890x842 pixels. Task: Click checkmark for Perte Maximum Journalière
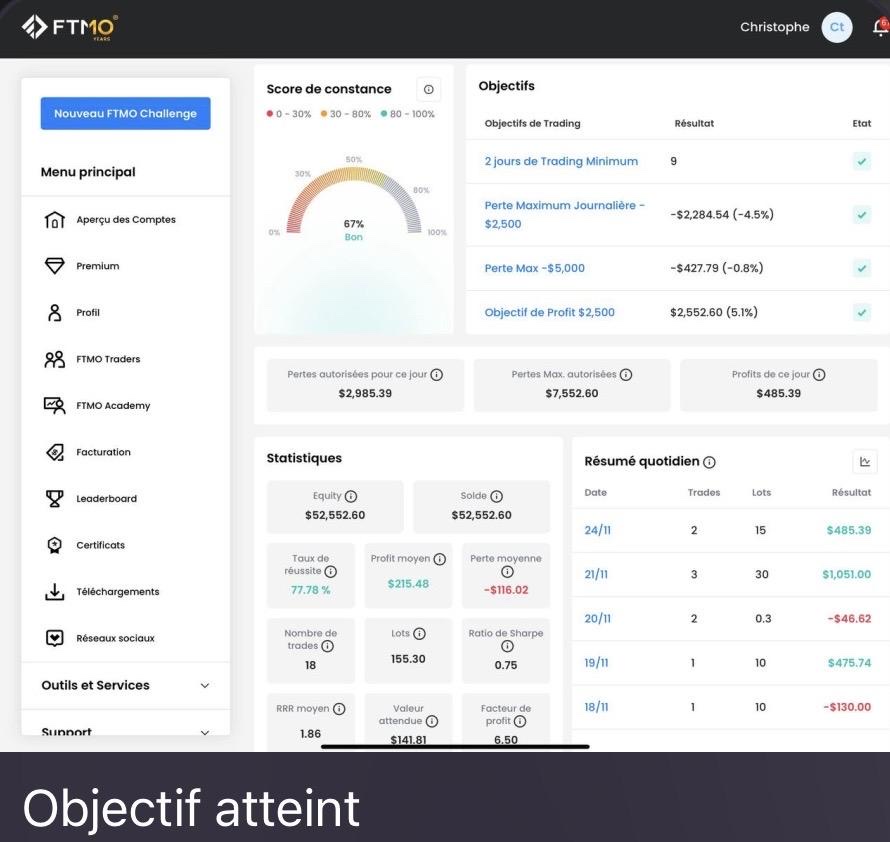pos(862,215)
